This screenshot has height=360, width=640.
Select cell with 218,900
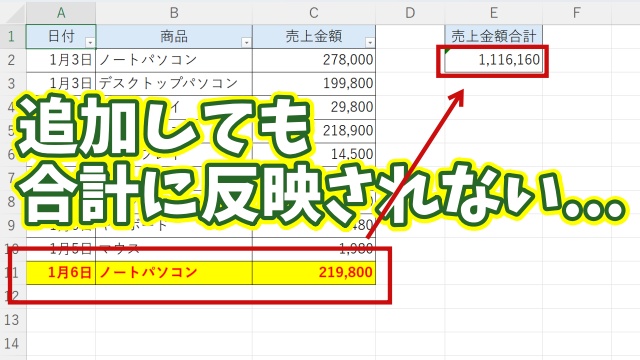pos(314,131)
